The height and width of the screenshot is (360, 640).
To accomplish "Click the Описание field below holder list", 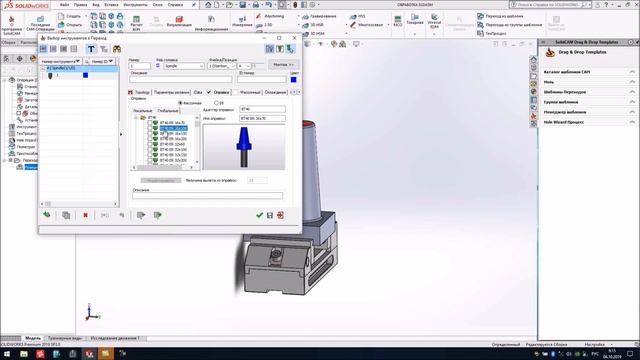I will click(207, 196).
